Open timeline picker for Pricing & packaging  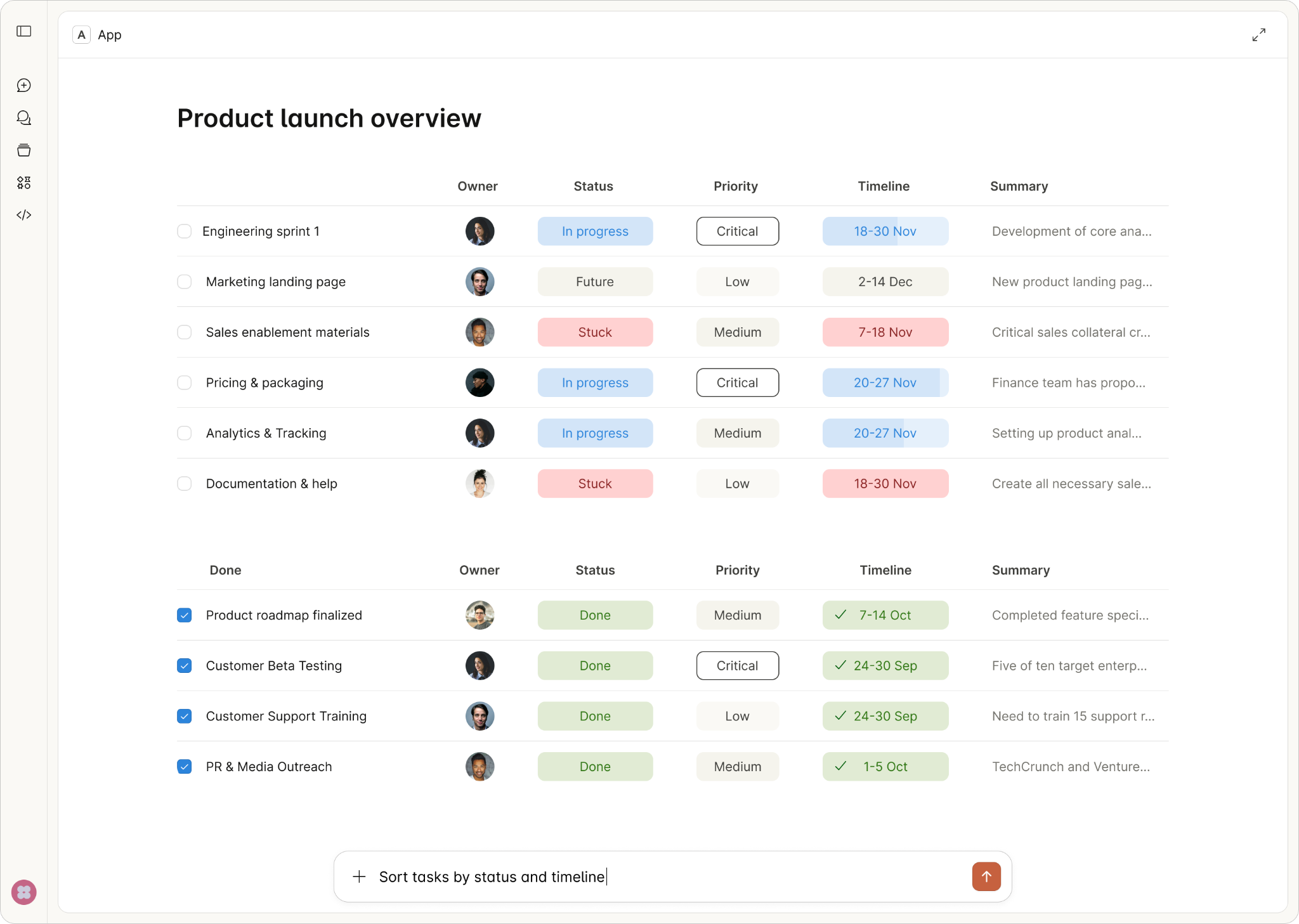(x=885, y=382)
